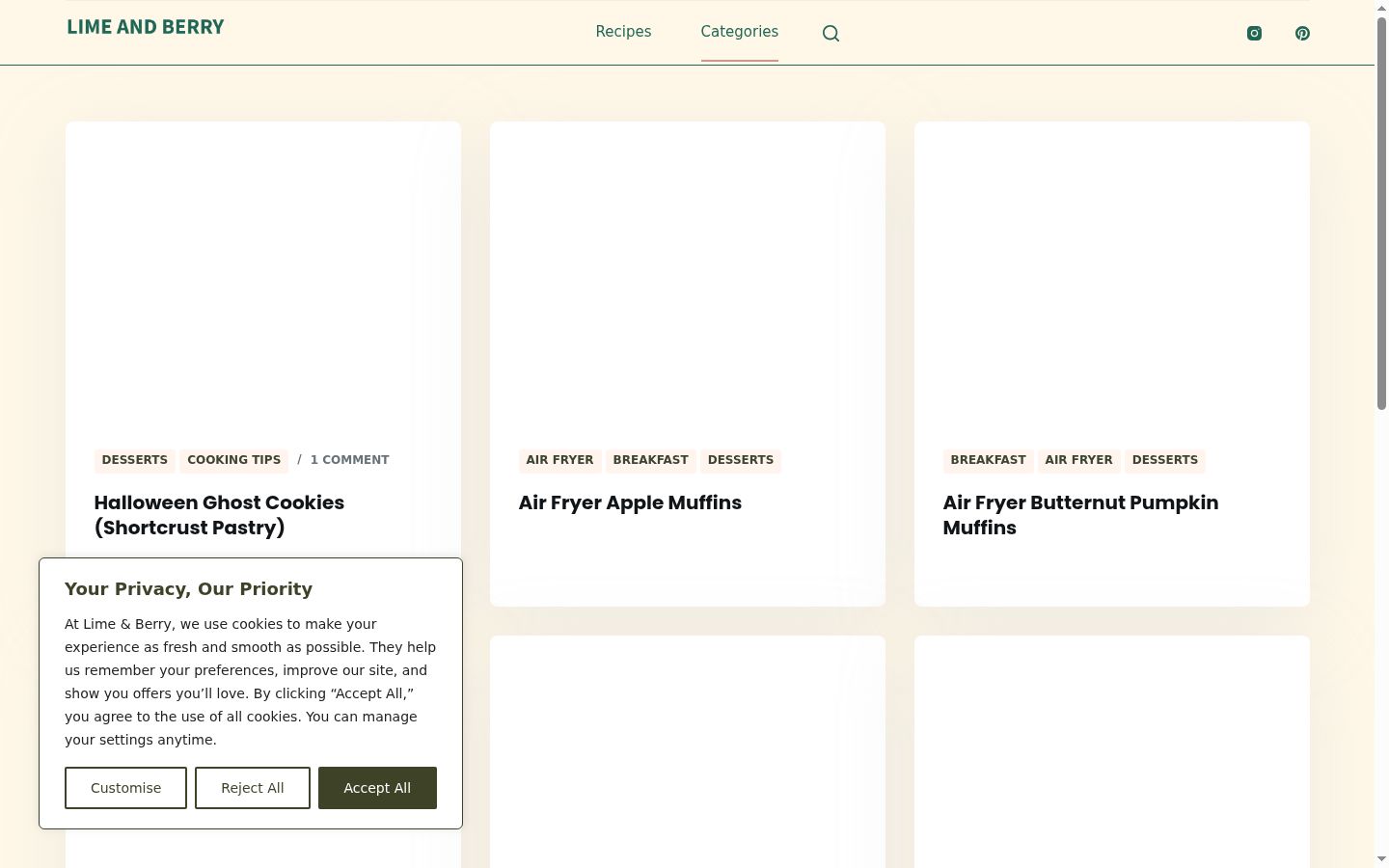
Task: Open the search icon in header
Action: pos(831,34)
